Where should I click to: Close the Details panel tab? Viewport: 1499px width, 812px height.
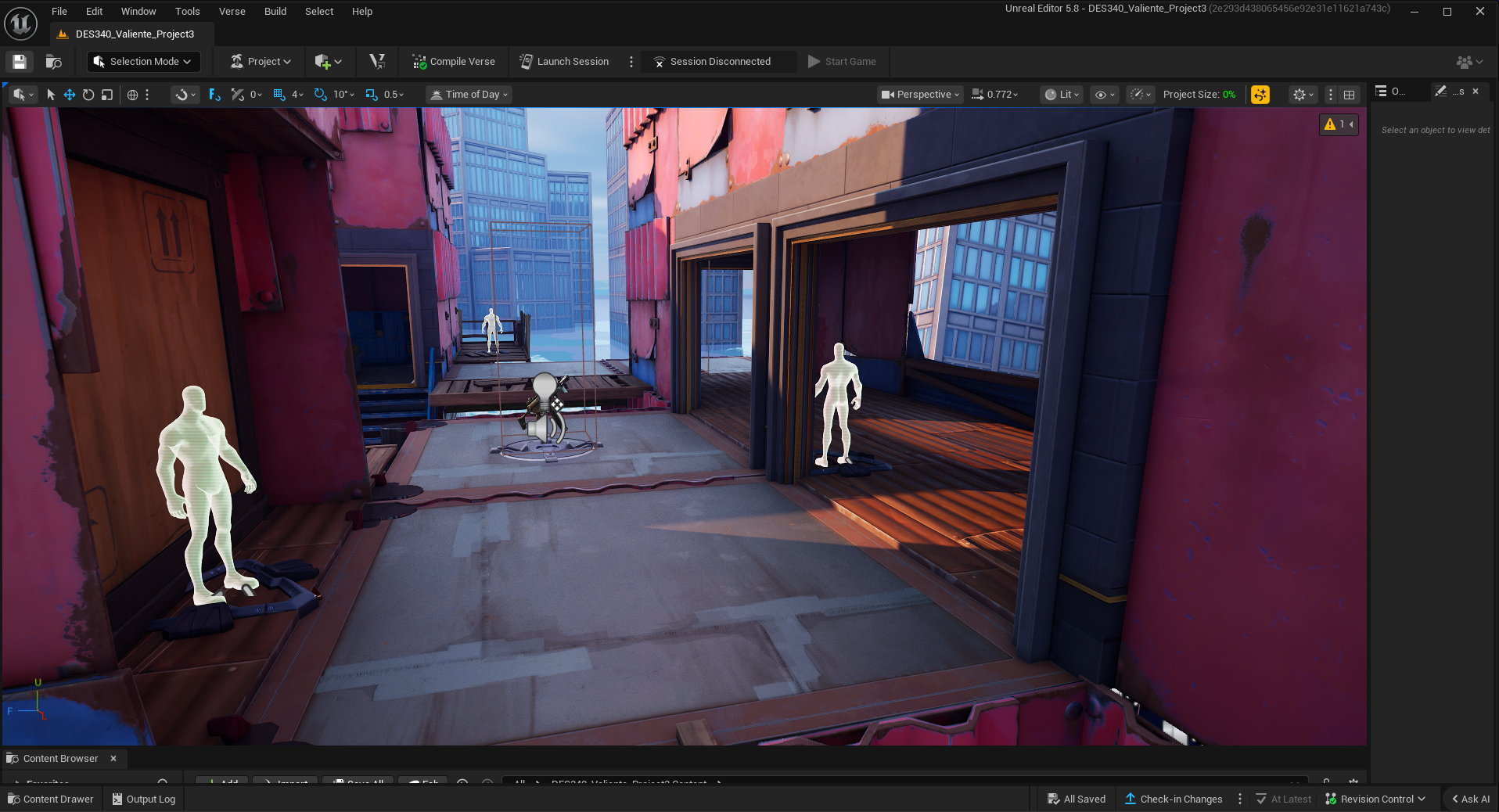click(1476, 92)
